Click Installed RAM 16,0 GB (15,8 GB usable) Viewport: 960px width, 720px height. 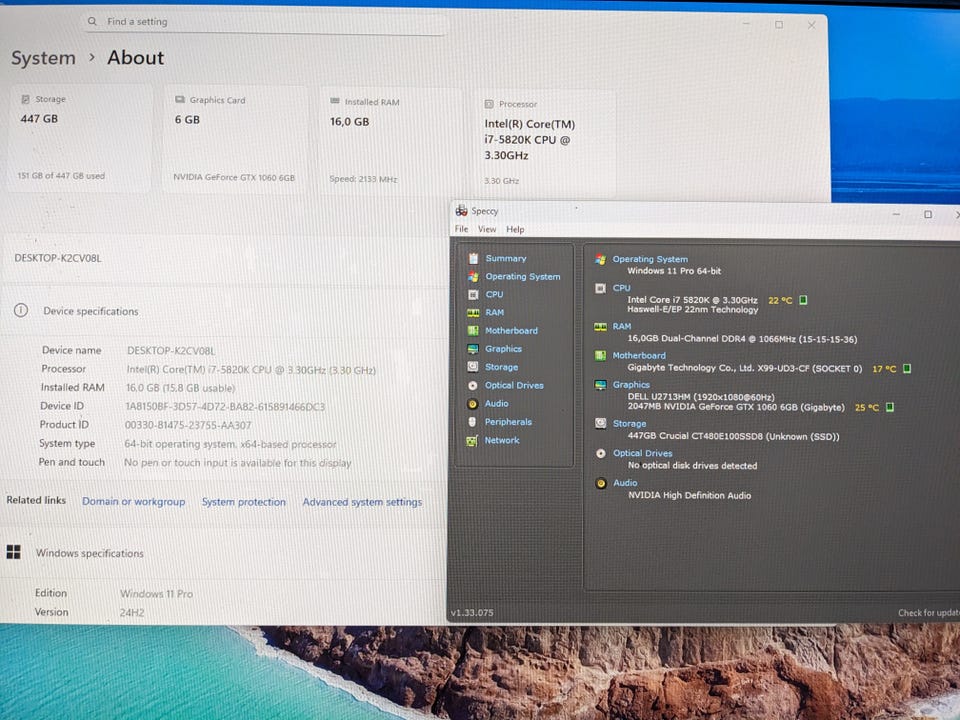tap(181, 388)
